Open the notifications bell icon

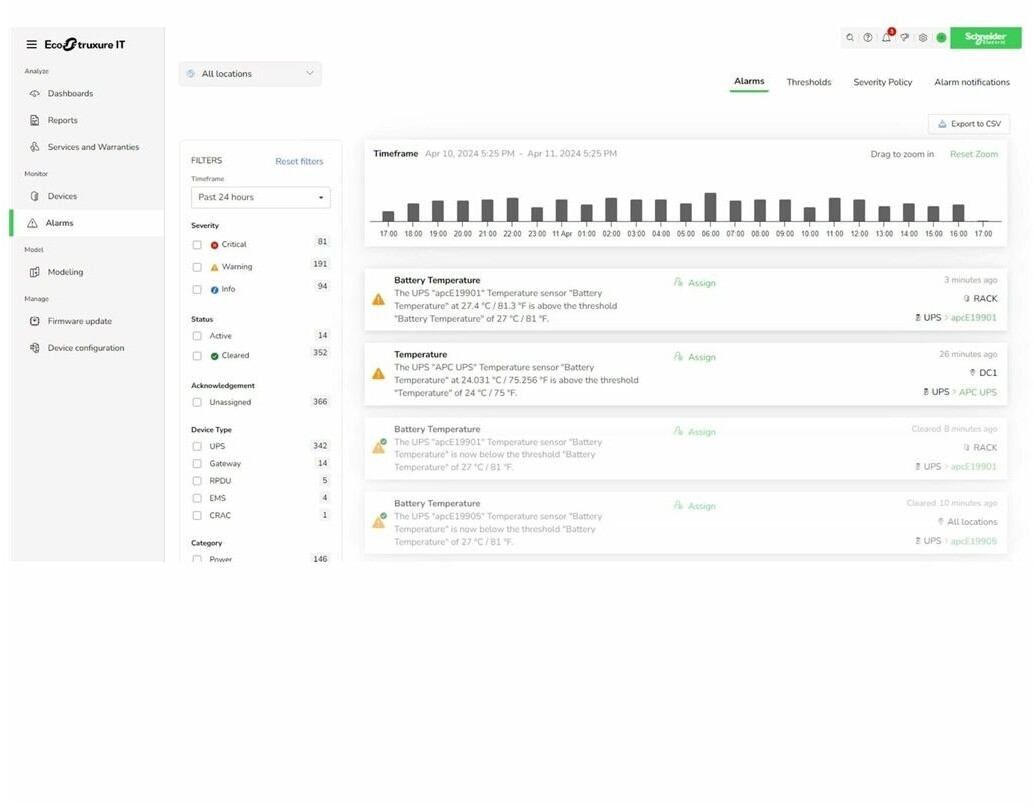(886, 38)
